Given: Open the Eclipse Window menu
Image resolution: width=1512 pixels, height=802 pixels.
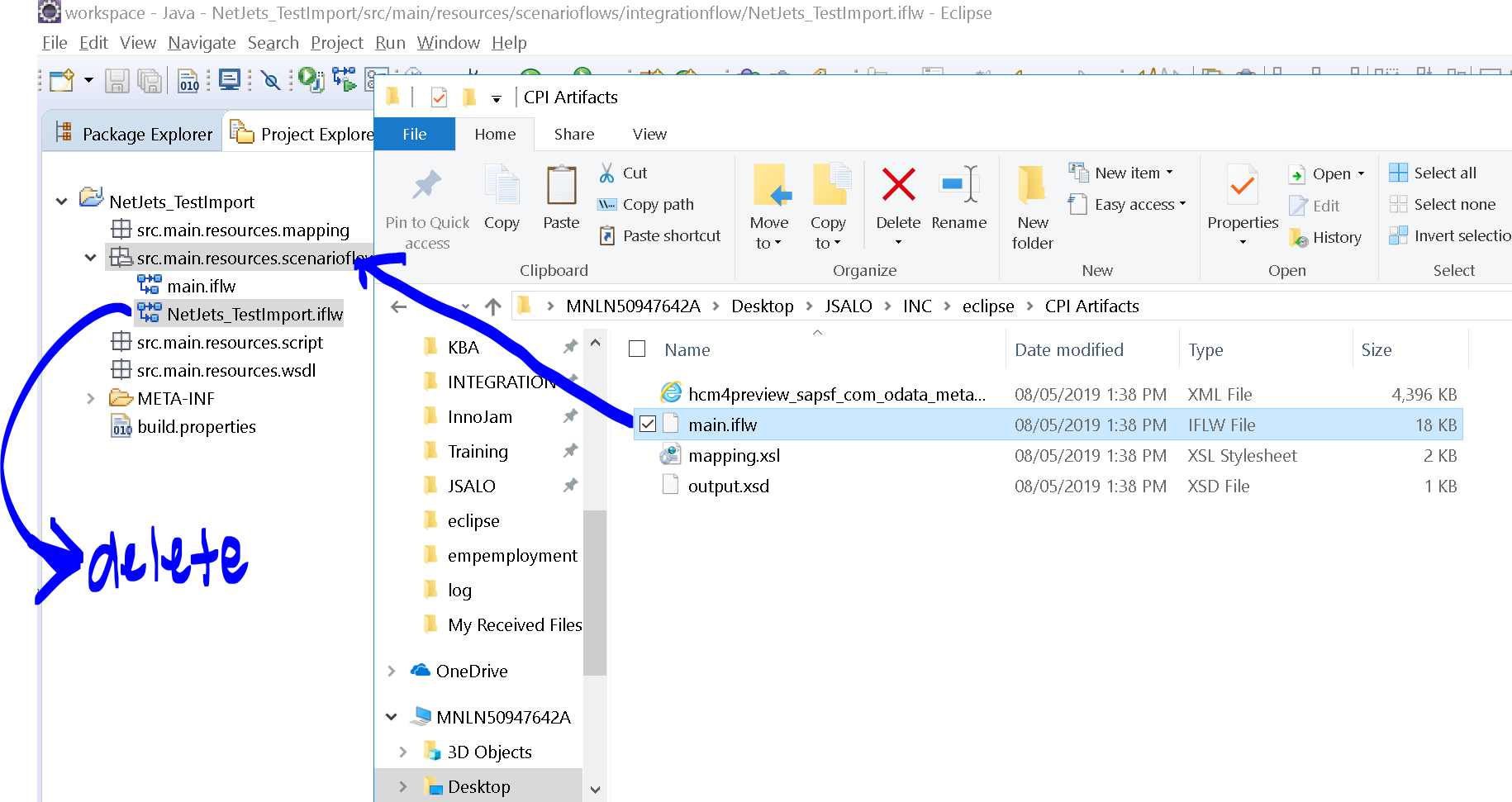Looking at the screenshot, I should click(448, 43).
